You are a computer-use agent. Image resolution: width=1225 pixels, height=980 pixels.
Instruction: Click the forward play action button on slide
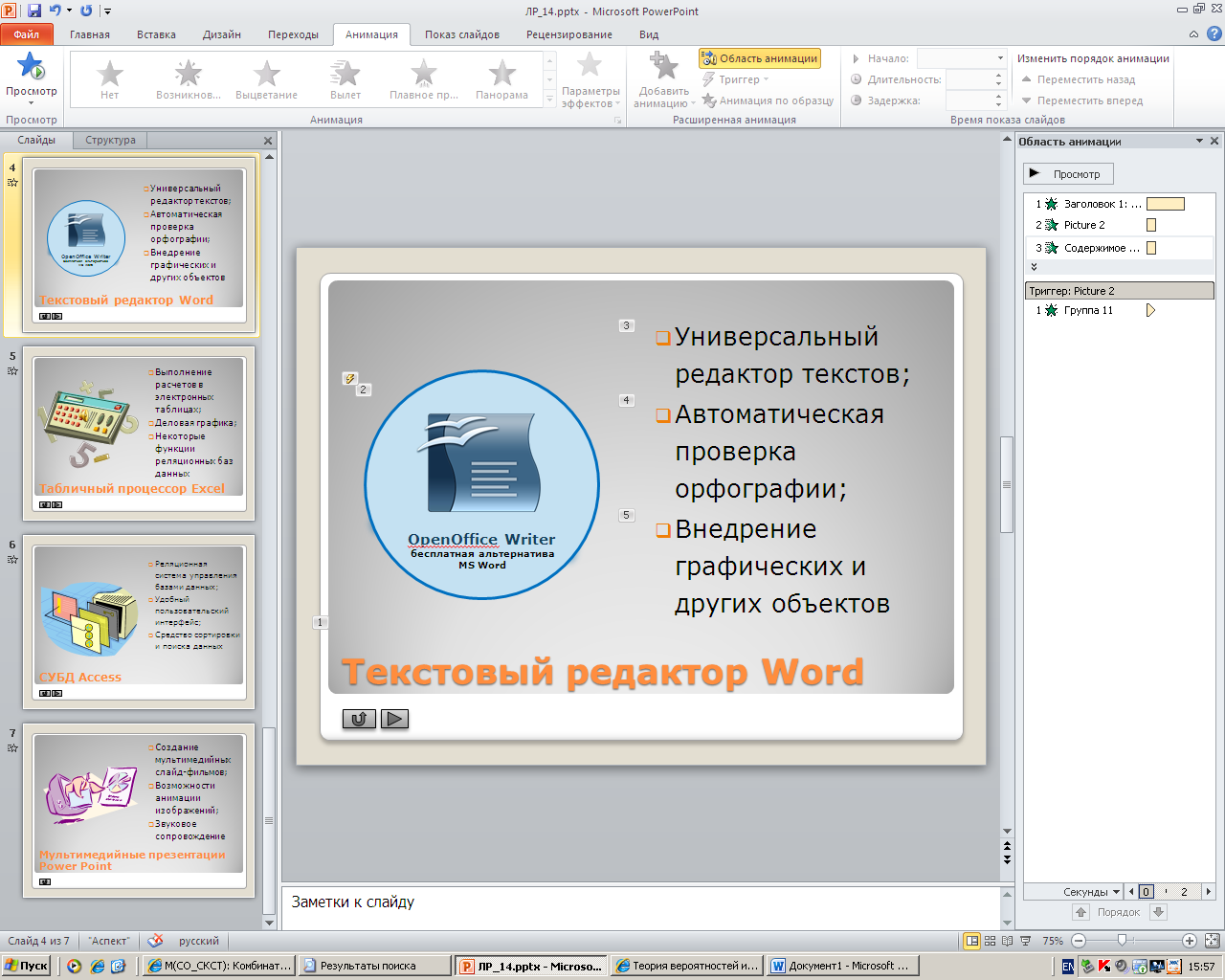[394, 719]
